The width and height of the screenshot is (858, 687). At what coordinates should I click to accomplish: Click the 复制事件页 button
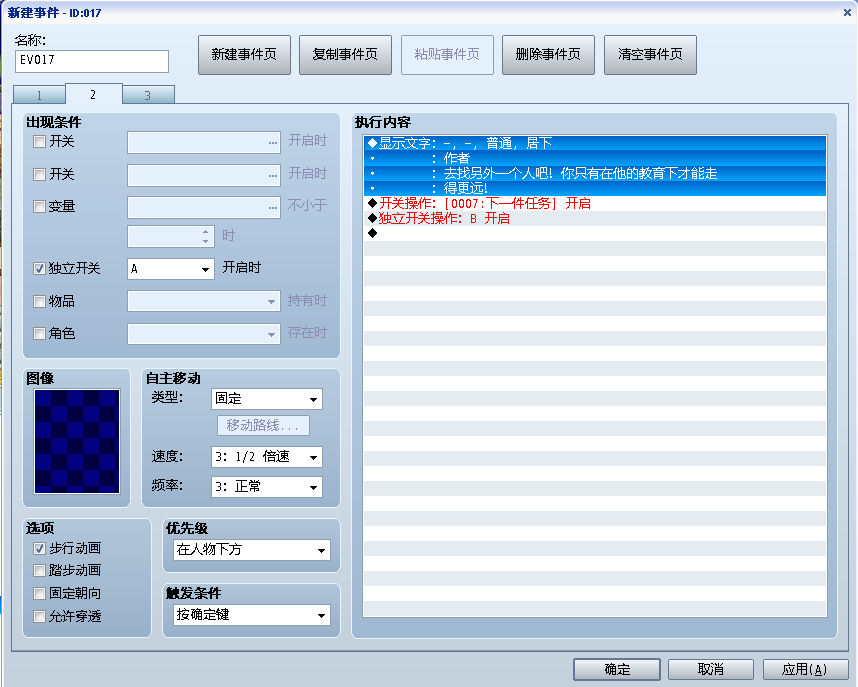(x=345, y=54)
